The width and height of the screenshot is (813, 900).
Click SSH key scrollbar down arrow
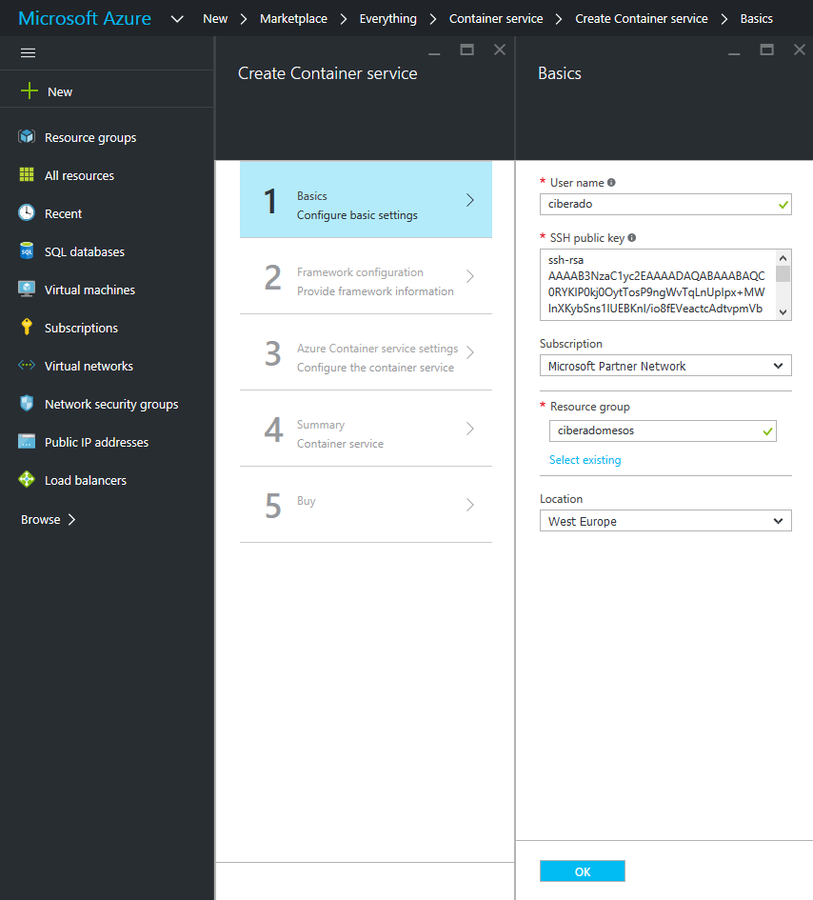(x=783, y=312)
